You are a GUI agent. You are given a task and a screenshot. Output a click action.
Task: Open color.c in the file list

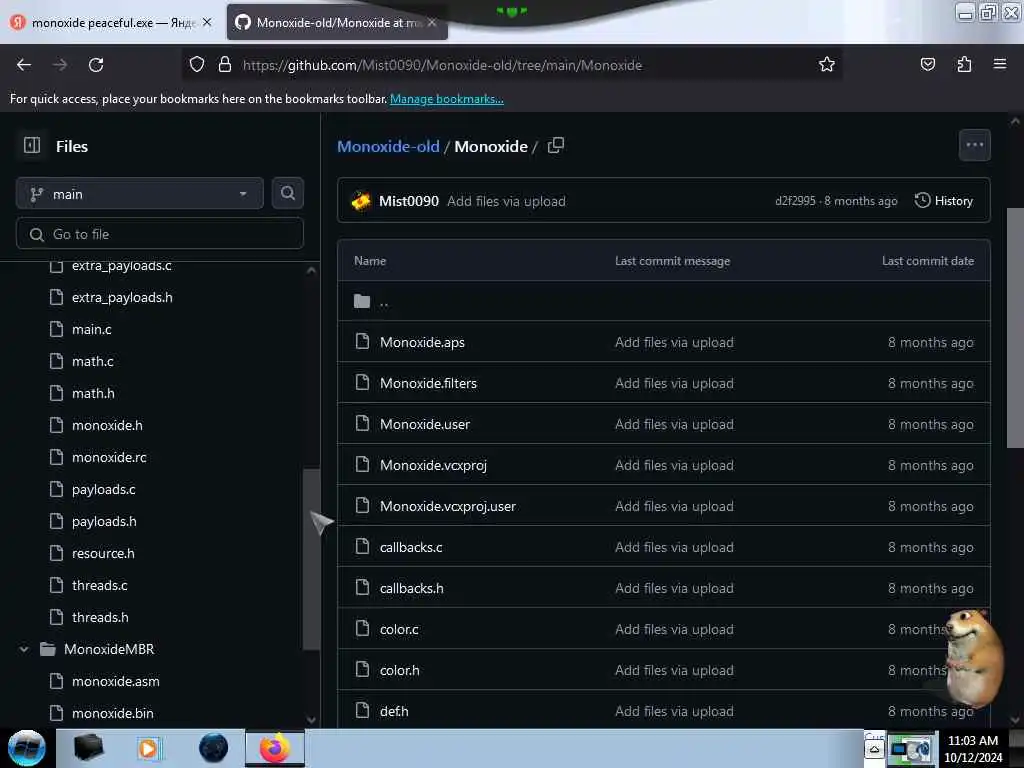[x=399, y=630]
